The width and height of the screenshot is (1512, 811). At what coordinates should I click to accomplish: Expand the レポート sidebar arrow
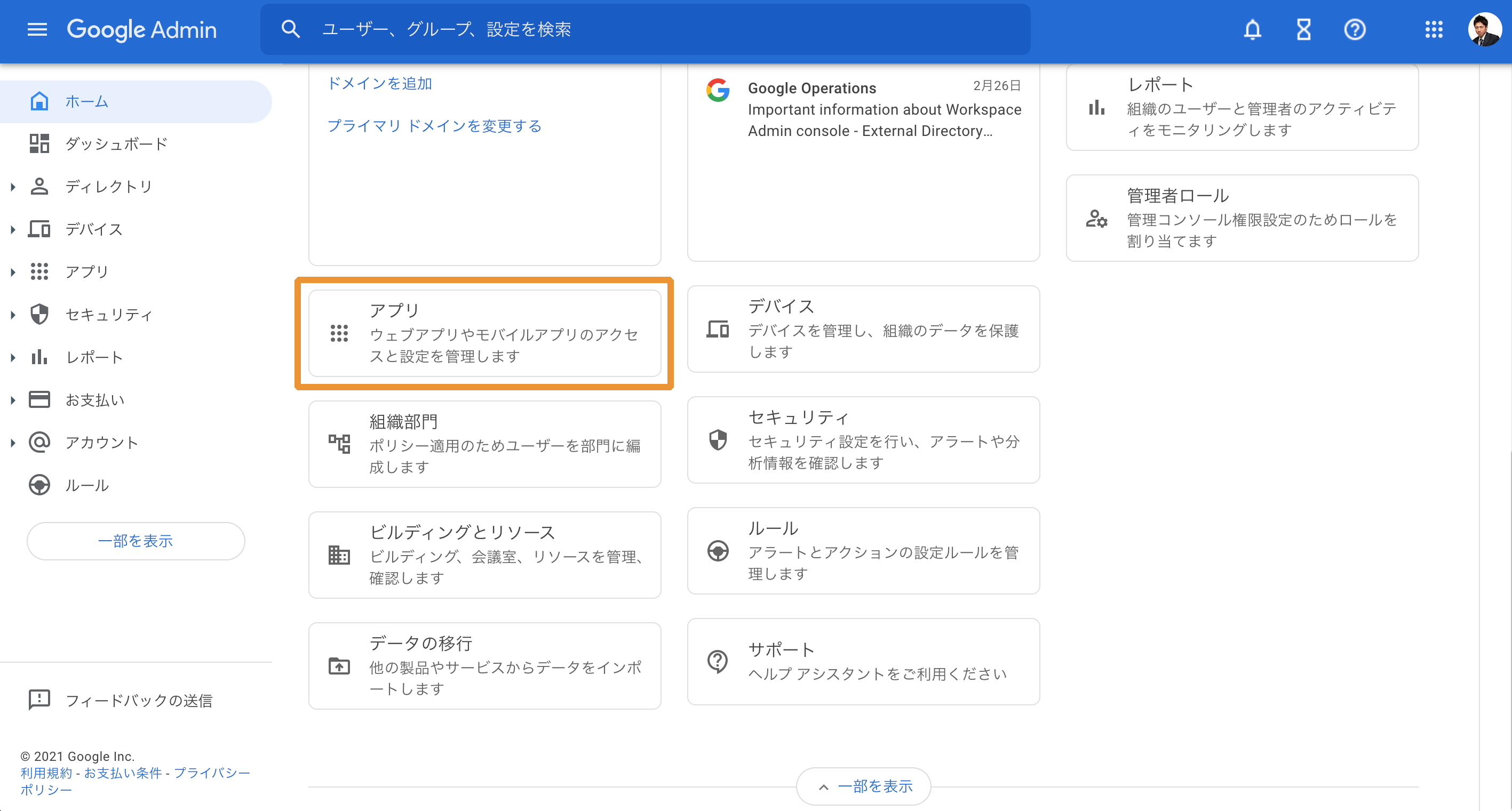tap(13, 358)
